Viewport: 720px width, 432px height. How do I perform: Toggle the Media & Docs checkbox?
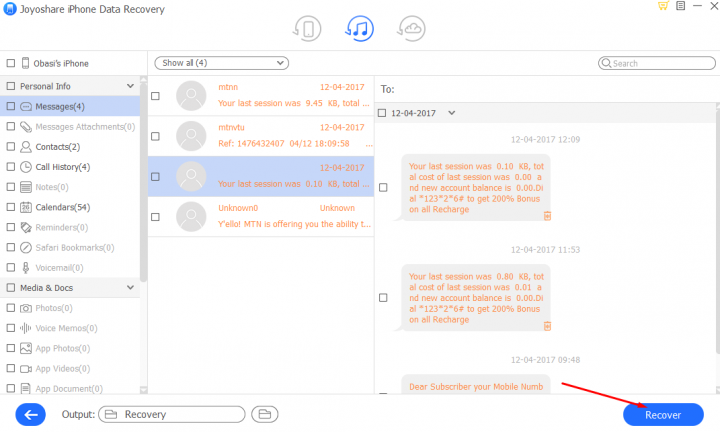[x=11, y=287]
